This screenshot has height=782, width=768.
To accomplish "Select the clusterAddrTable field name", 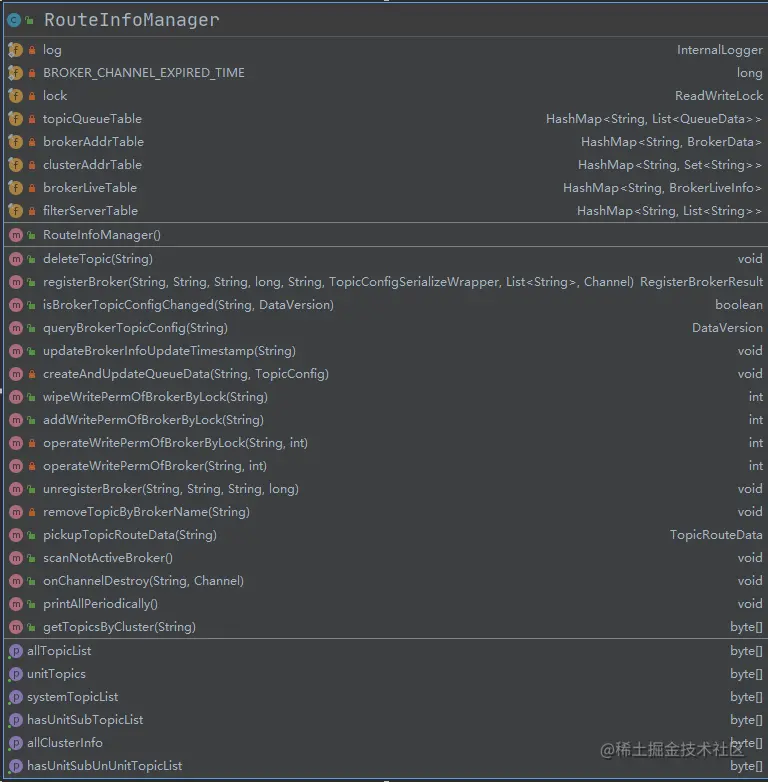I will [92, 165].
